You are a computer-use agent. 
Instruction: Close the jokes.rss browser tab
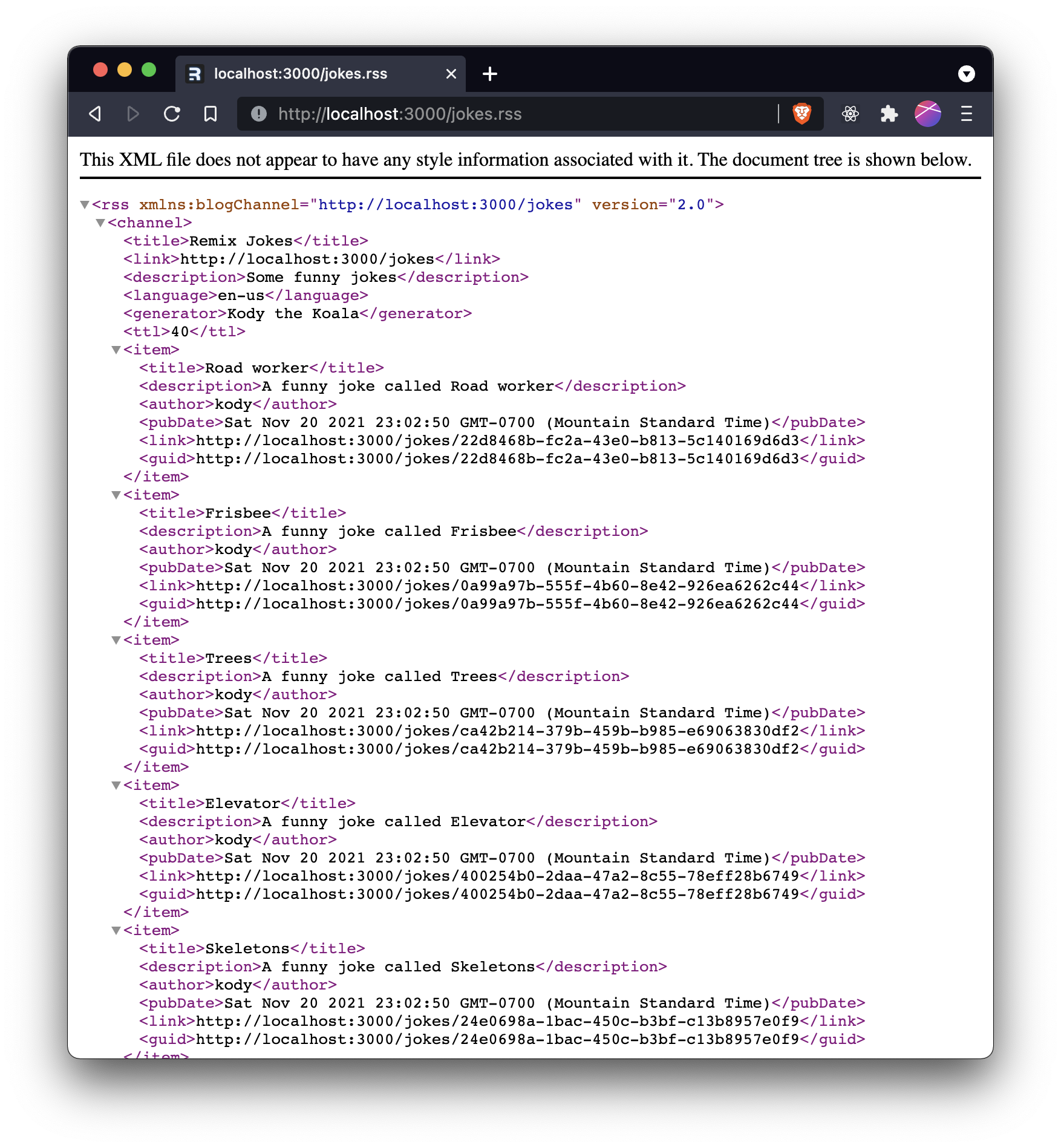point(451,74)
